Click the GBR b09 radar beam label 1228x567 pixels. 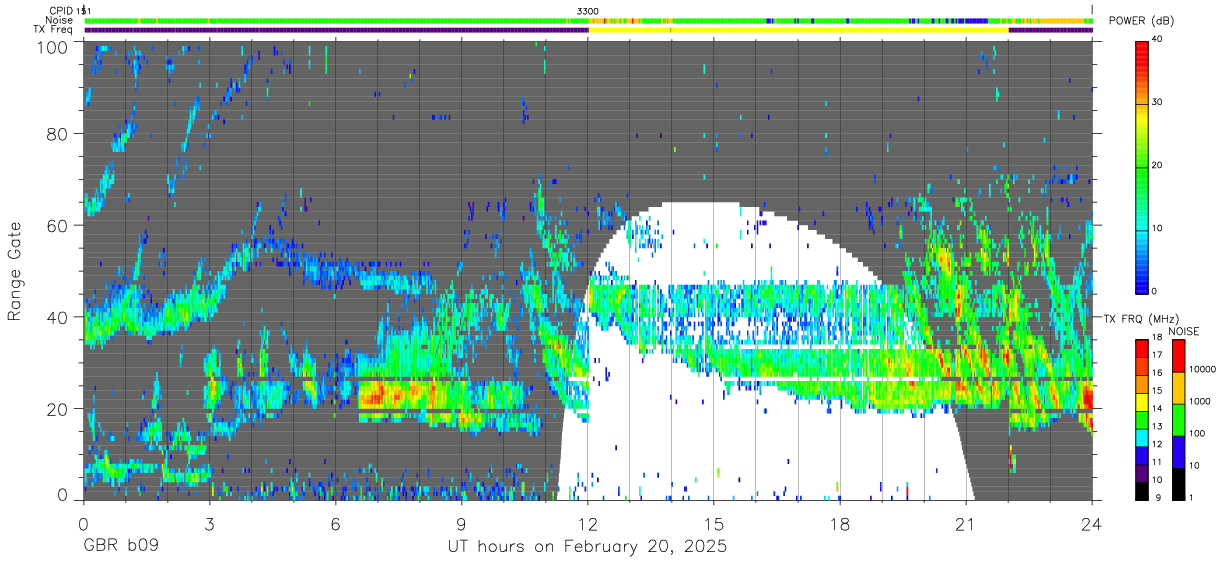click(x=121, y=547)
